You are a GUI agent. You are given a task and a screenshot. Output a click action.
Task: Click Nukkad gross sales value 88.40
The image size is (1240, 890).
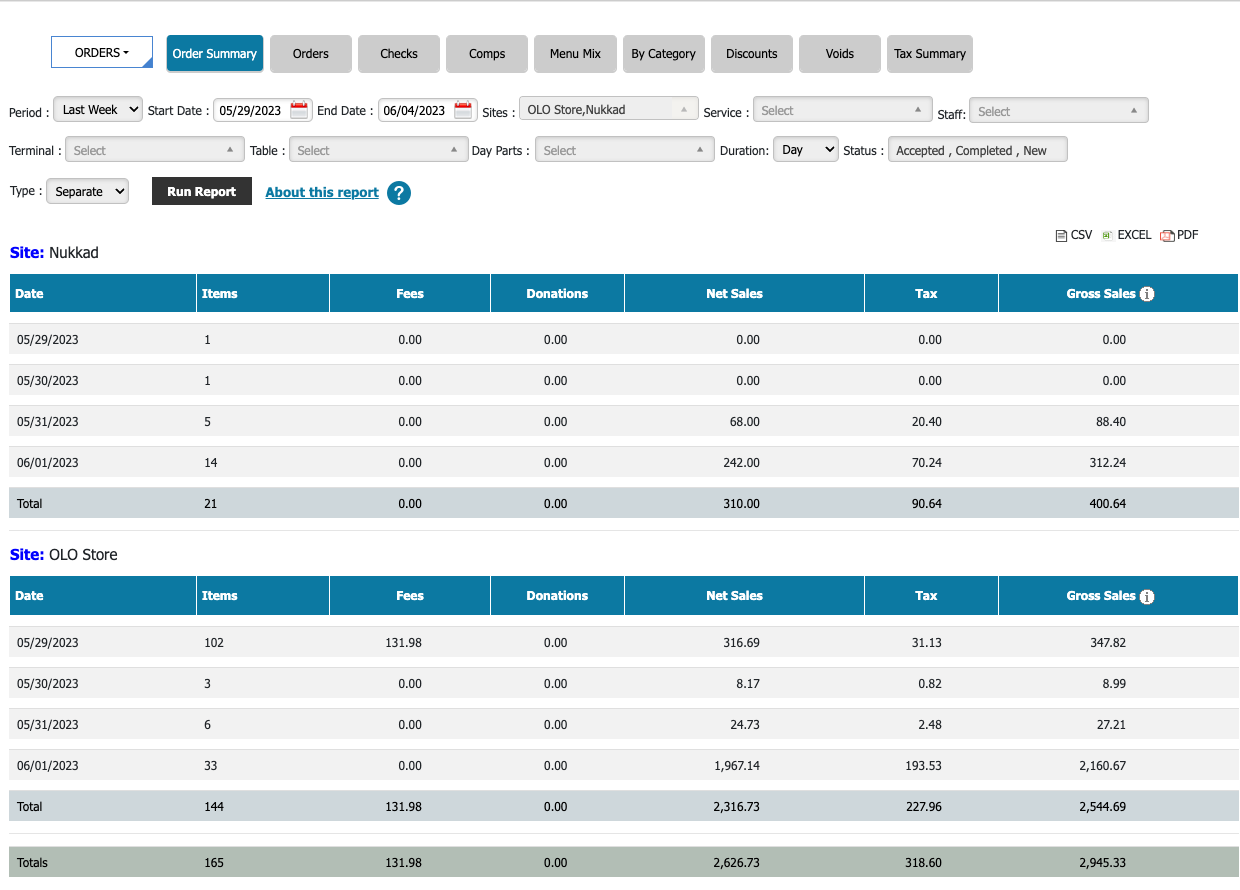click(x=1110, y=422)
